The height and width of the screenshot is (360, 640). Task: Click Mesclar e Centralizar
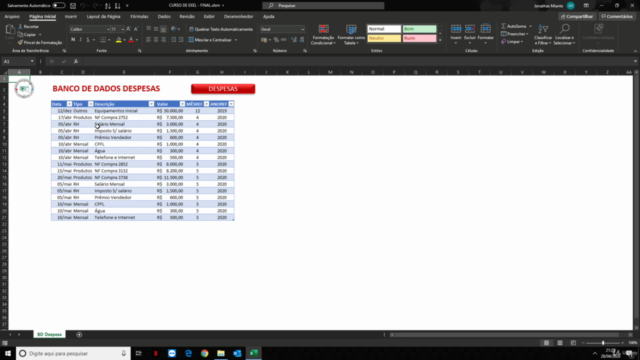[211, 40]
